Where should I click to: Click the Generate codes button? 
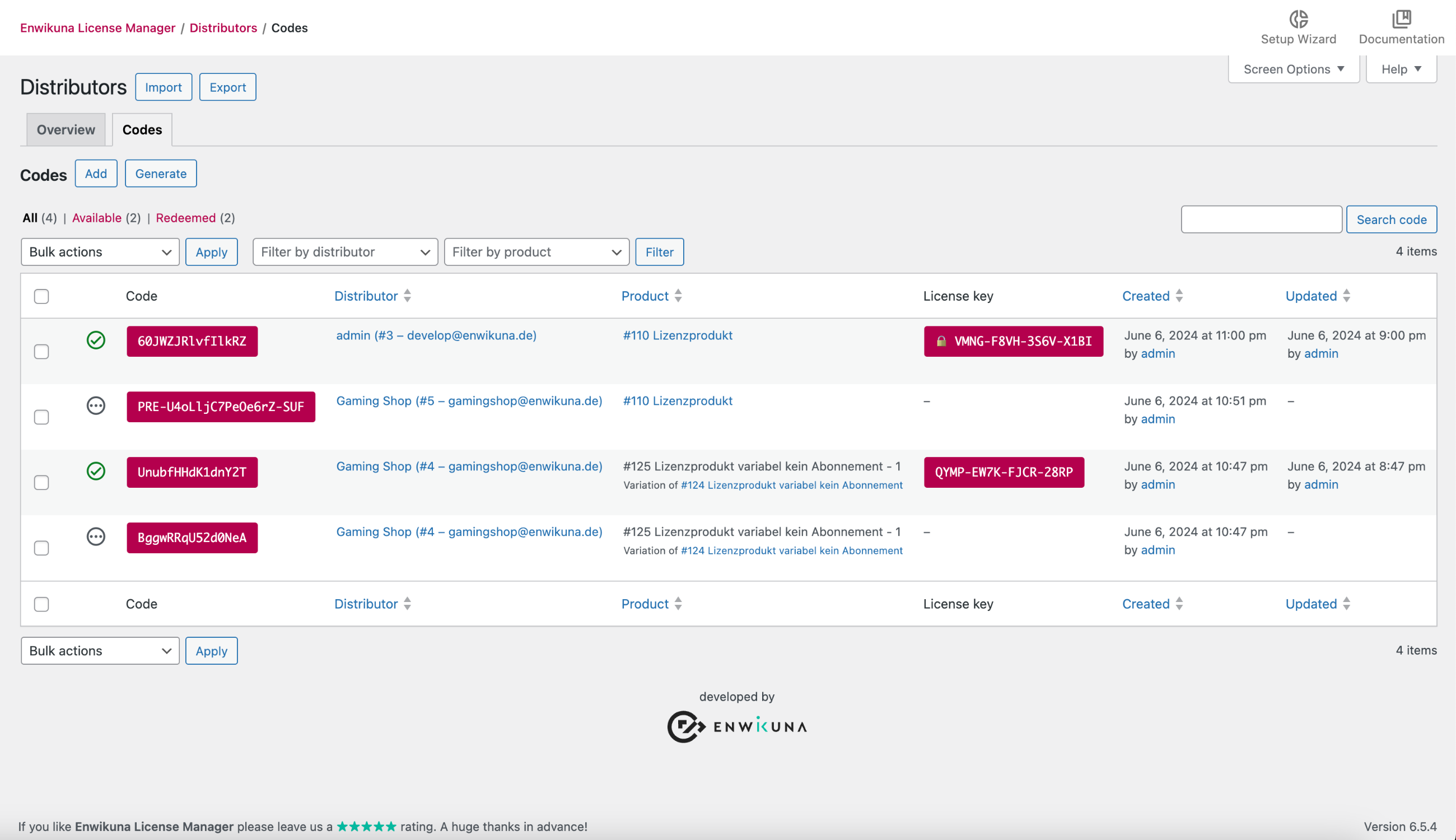[160, 173]
